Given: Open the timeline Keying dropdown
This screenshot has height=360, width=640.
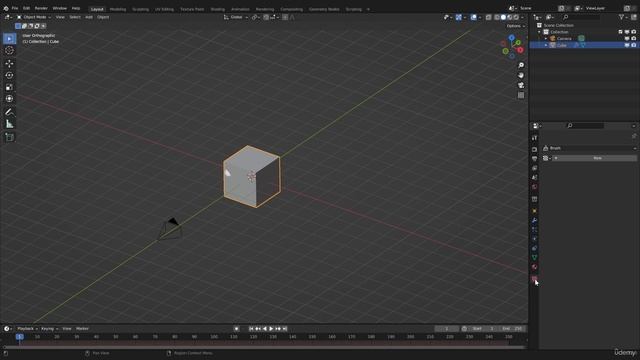Looking at the screenshot, I should coord(49,329).
